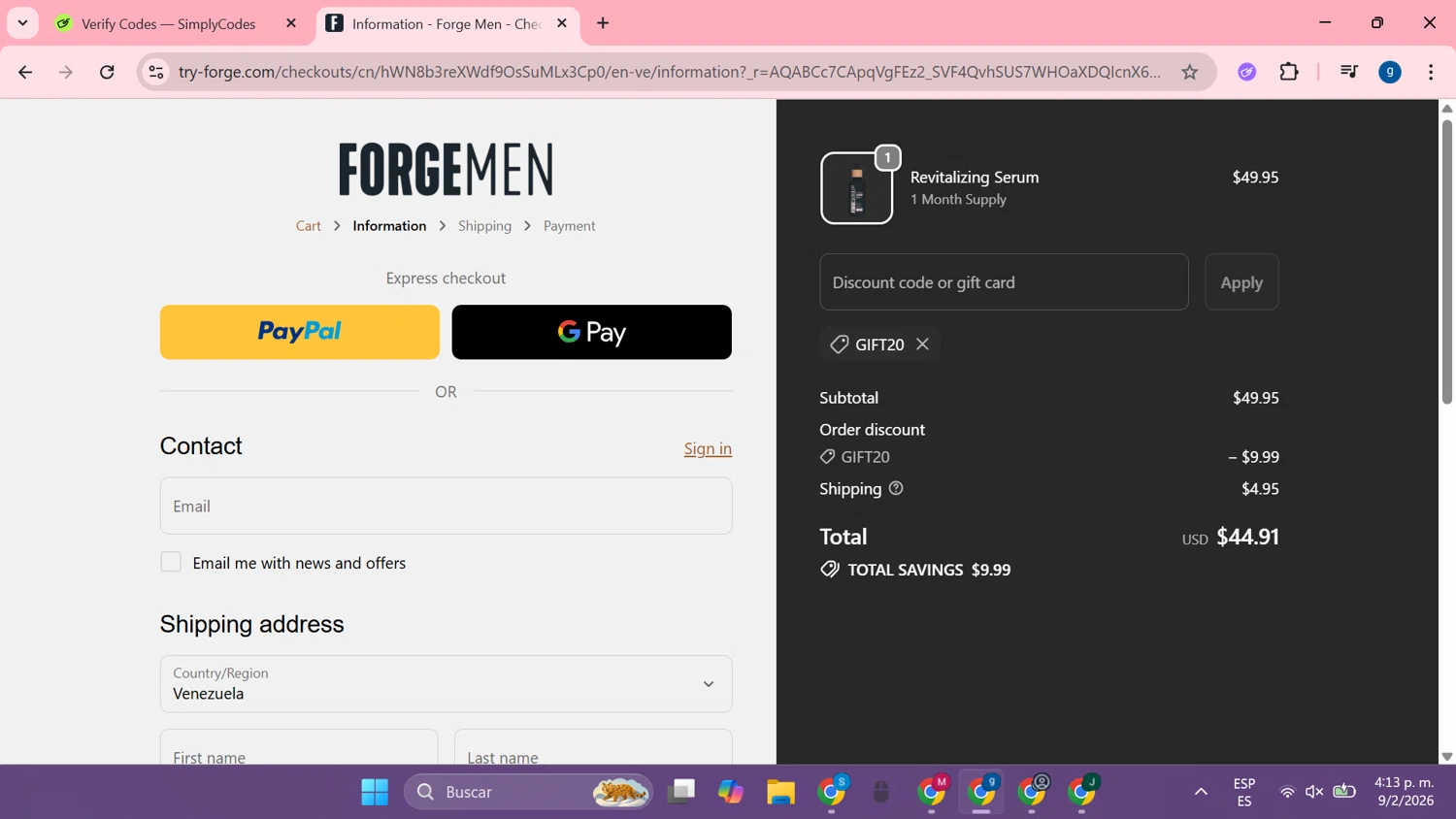Switch the ESP ES keyboard language indicator
Viewport: 1456px width, 819px height.
pos(1244,792)
